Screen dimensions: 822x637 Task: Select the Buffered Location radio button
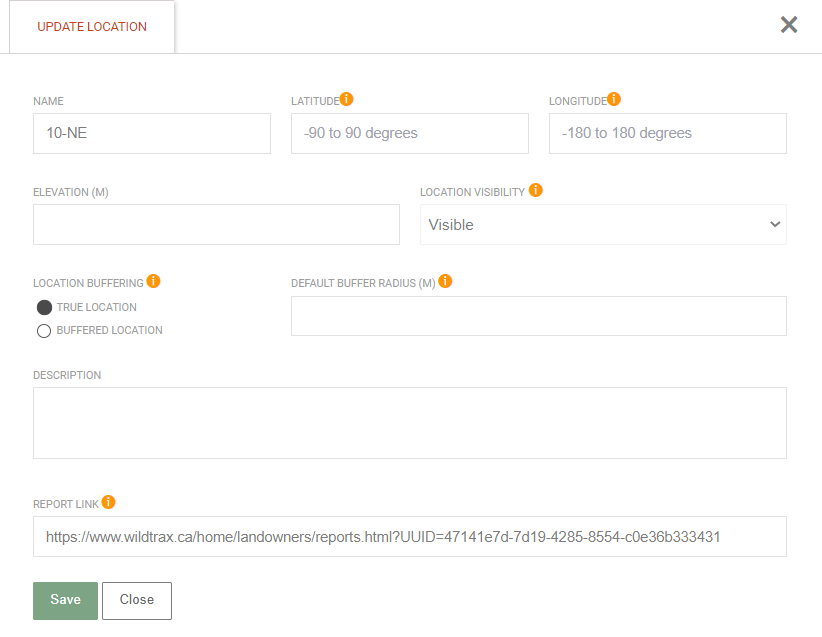pyautogui.click(x=44, y=331)
